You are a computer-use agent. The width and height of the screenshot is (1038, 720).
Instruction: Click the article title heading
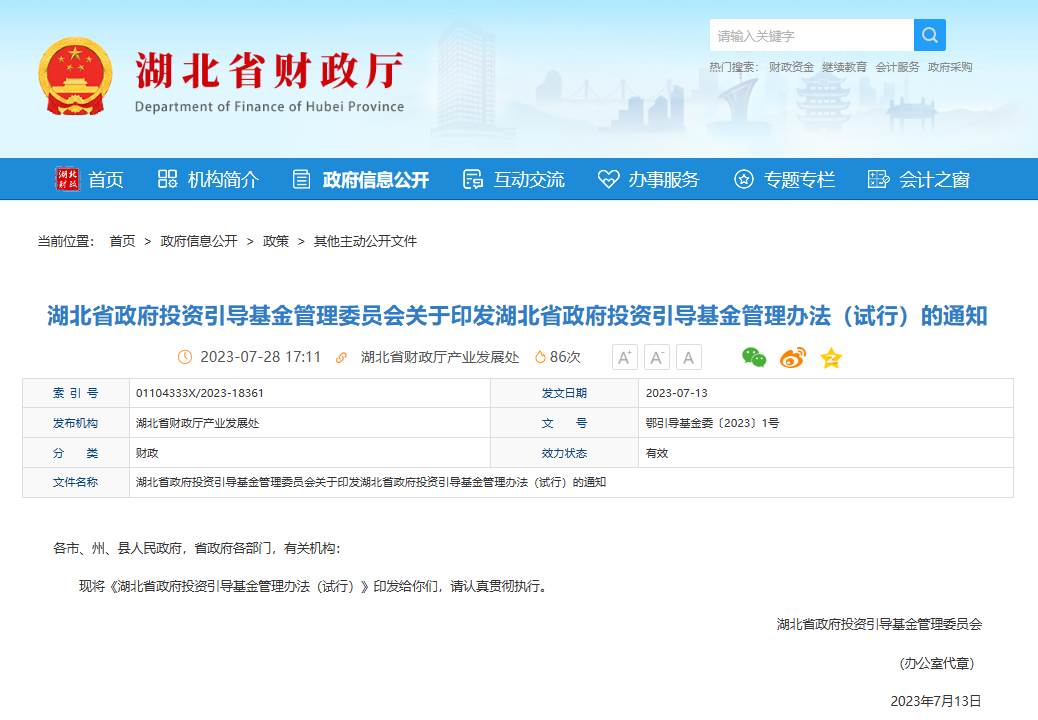517,316
